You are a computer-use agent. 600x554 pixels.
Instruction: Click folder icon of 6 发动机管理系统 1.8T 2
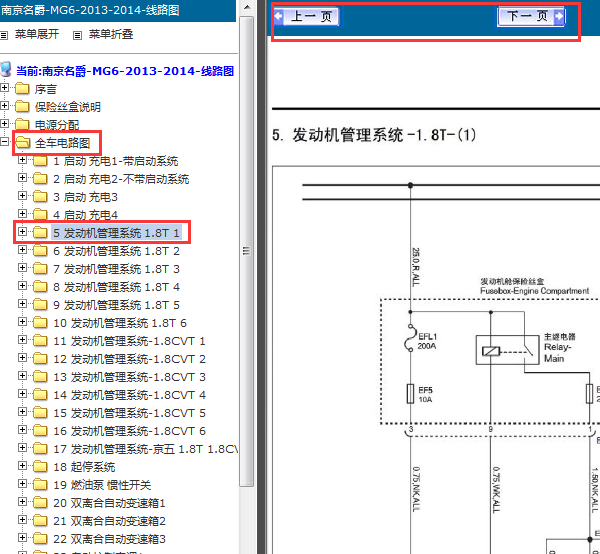pyautogui.click(x=40, y=250)
